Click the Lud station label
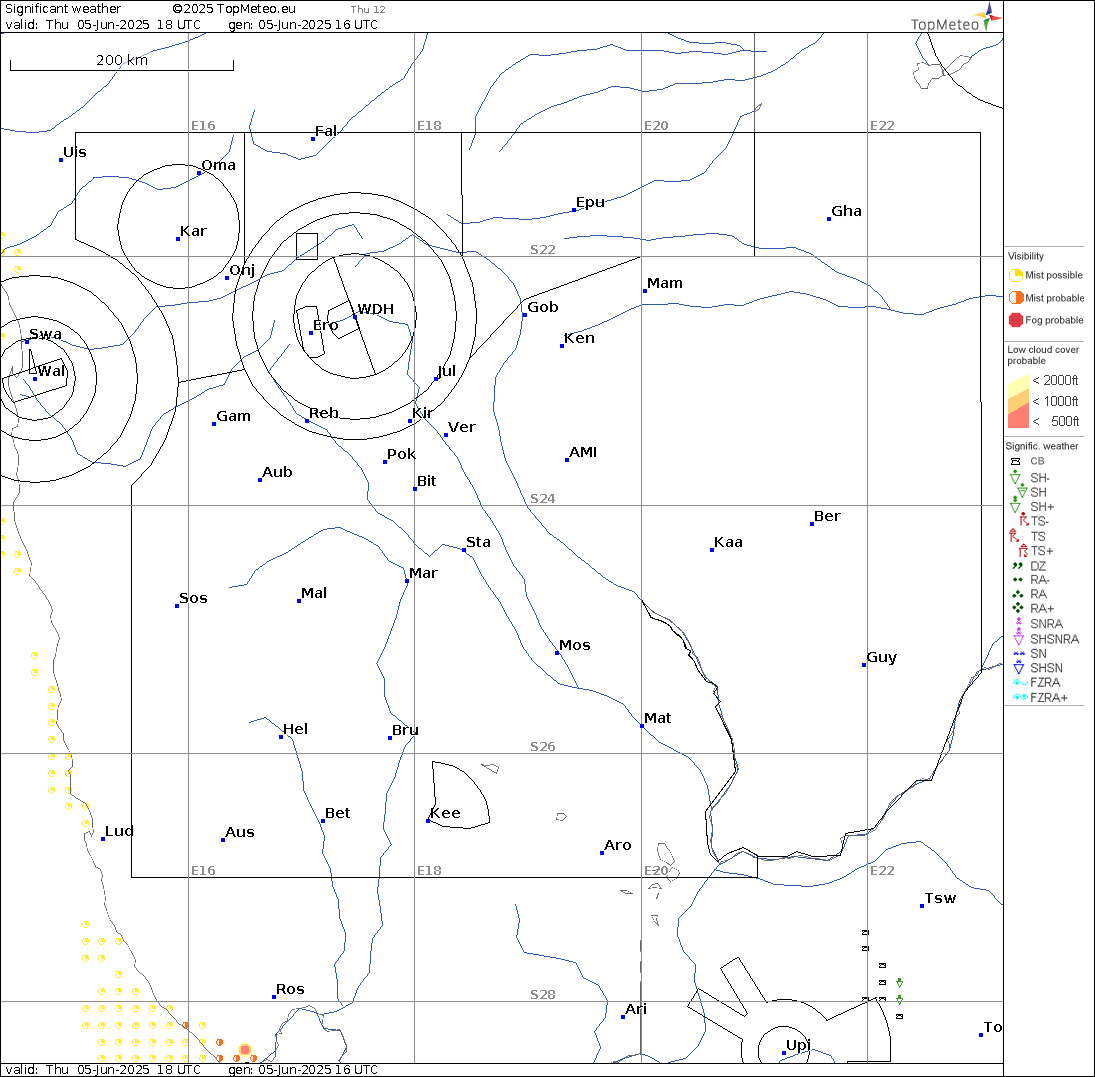Viewport: 1095px width, 1077px height. [119, 831]
